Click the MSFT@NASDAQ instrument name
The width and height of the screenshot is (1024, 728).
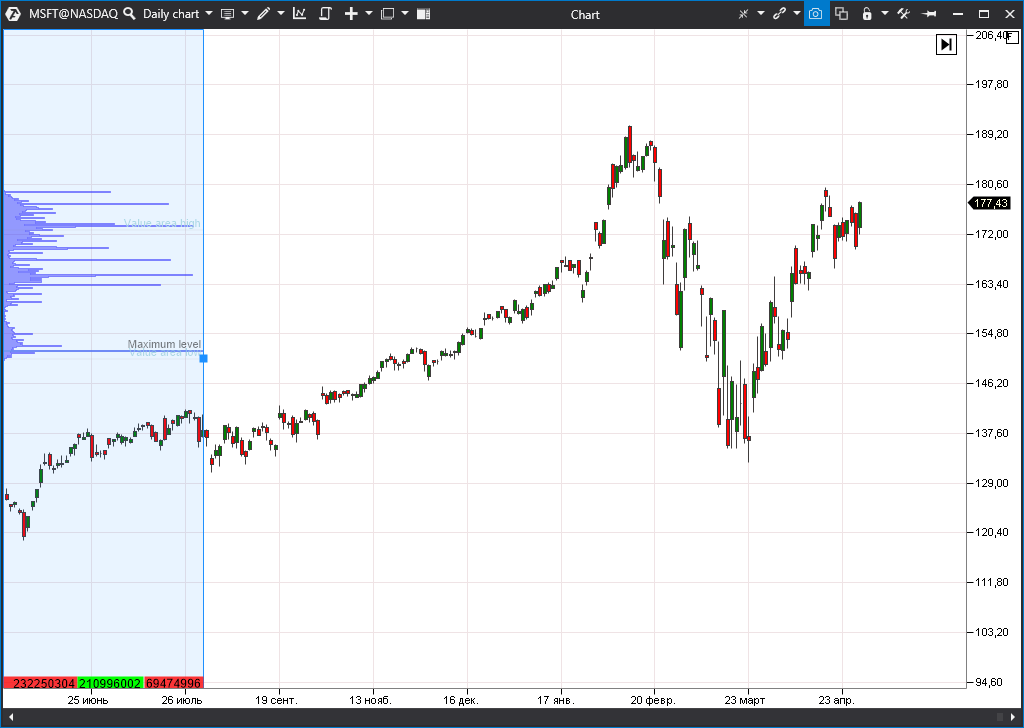(x=73, y=14)
